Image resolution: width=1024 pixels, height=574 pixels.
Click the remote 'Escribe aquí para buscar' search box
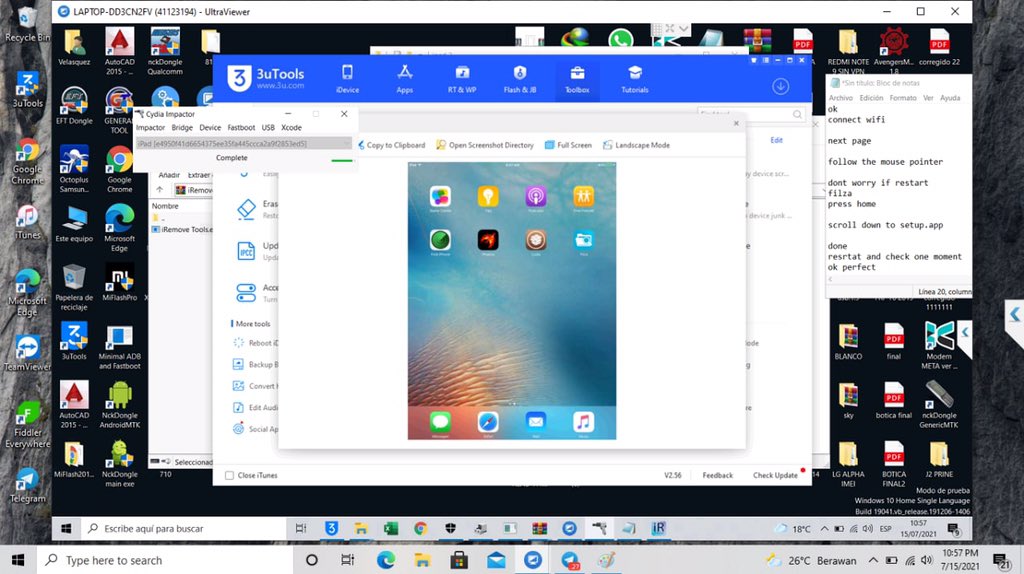(x=183, y=528)
